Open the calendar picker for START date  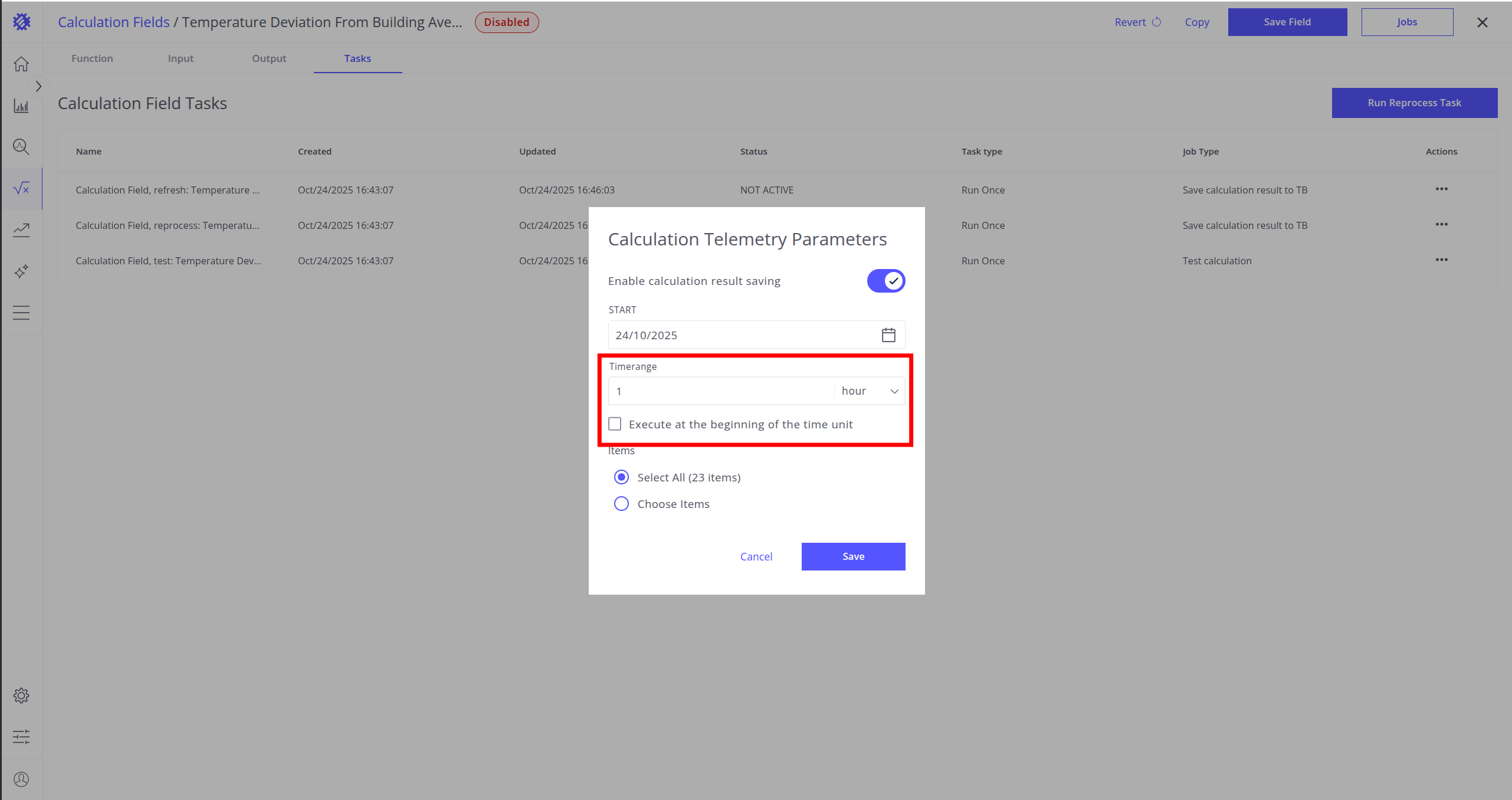point(888,335)
